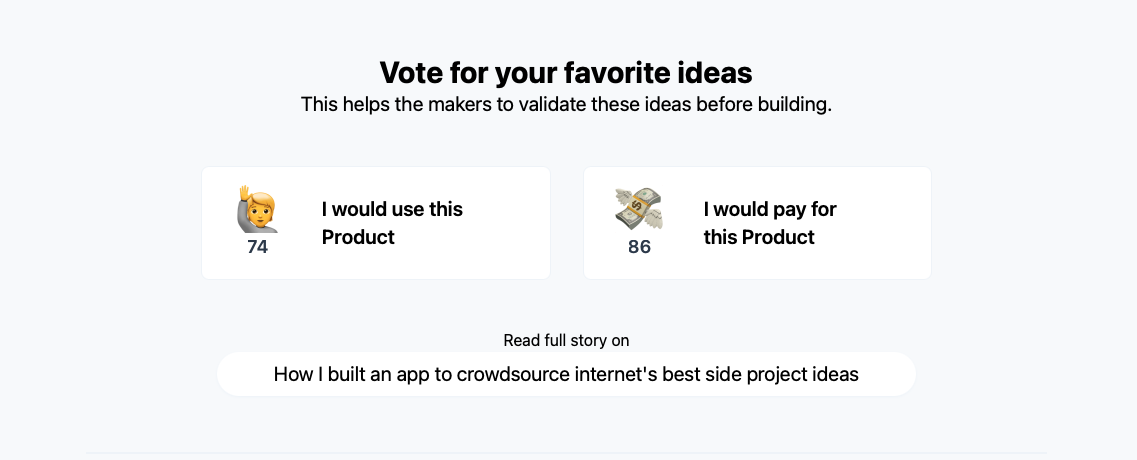Click the raised hand on the person emoji
This screenshot has width=1137, height=460.
pos(244,193)
